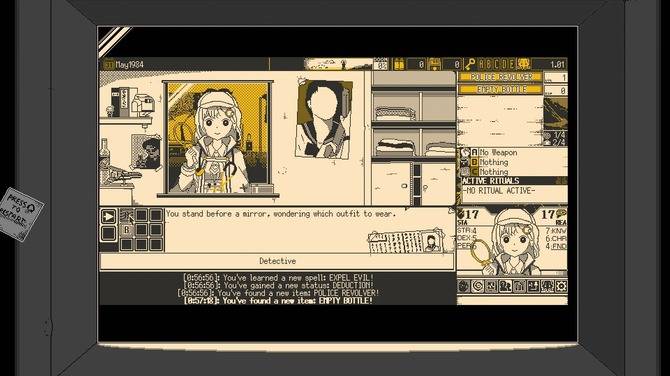
Task: Select the POLICE REVOLVER inventory item
Action: (500, 77)
